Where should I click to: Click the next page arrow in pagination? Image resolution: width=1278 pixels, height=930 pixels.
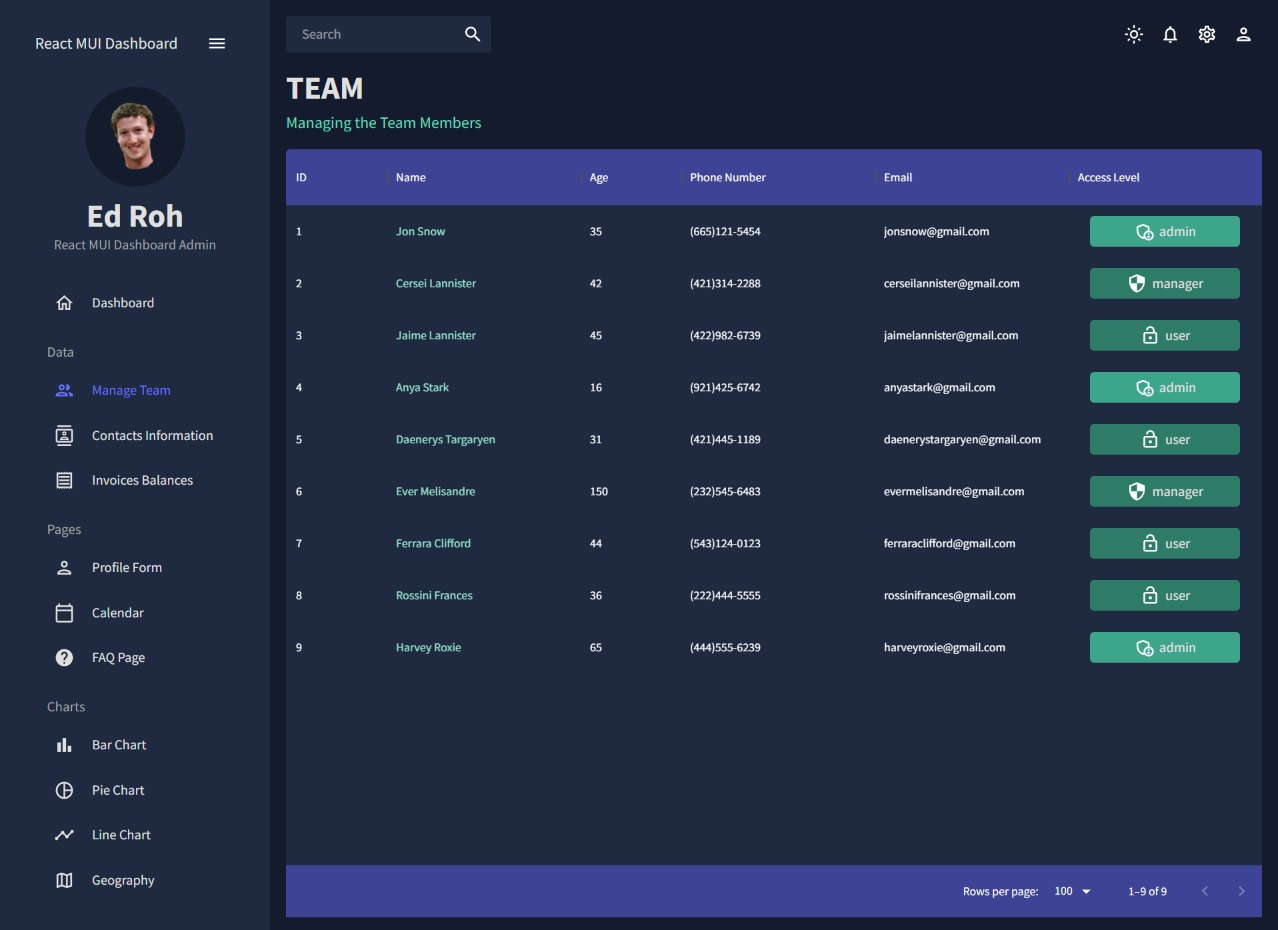[x=1241, y=891]
